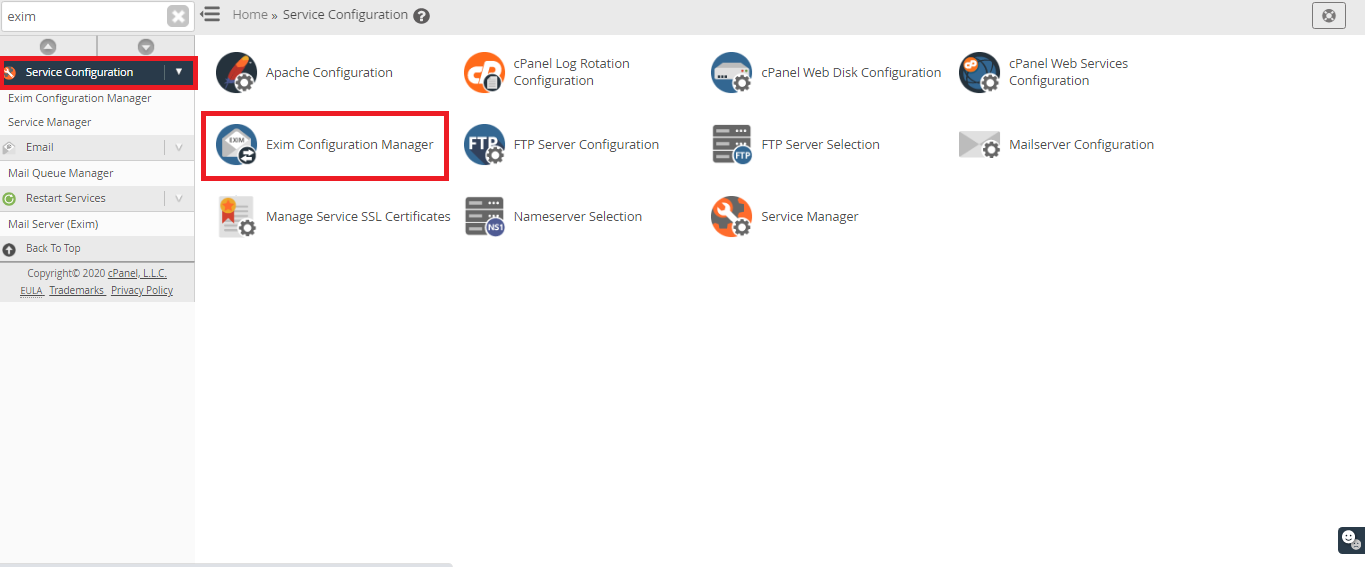Collapse the Restart Services sidebar section arrow
This screenshot has height=567, width=1365.
tap(179, 198)
